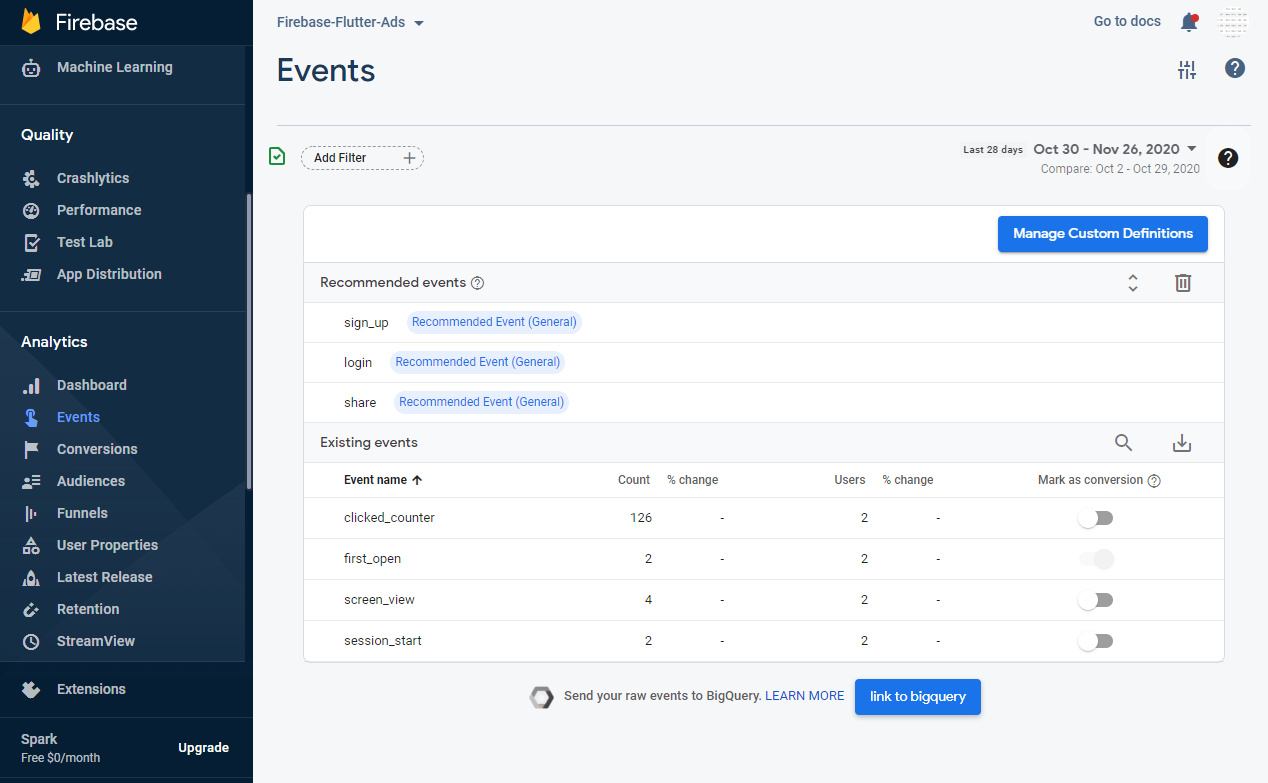Image resolution: width=1268 pixels, height=783 pixels.
Task: Click the Manage Custom Definitions button
Action: [1102, 234]
